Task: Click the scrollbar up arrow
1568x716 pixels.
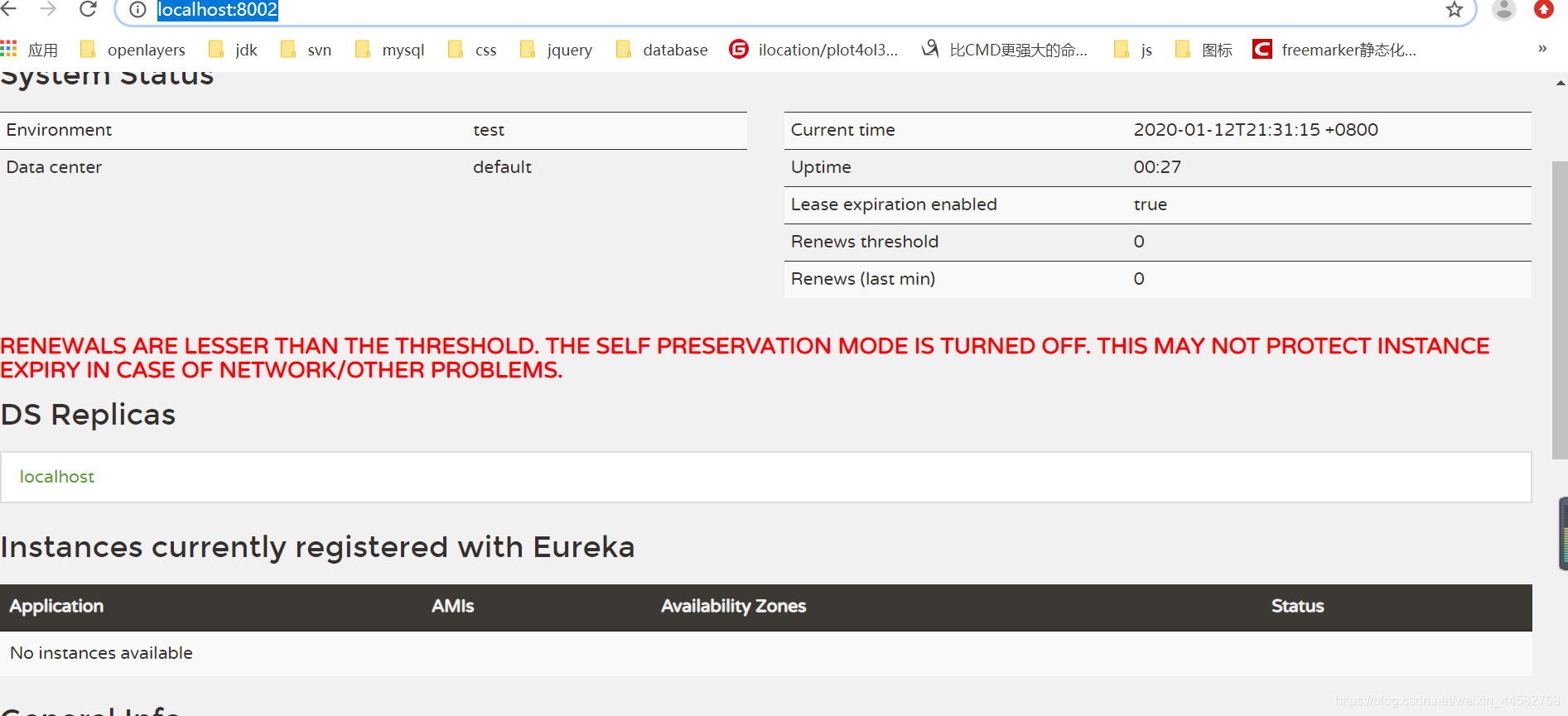Action: click(x=1561, y=83)
